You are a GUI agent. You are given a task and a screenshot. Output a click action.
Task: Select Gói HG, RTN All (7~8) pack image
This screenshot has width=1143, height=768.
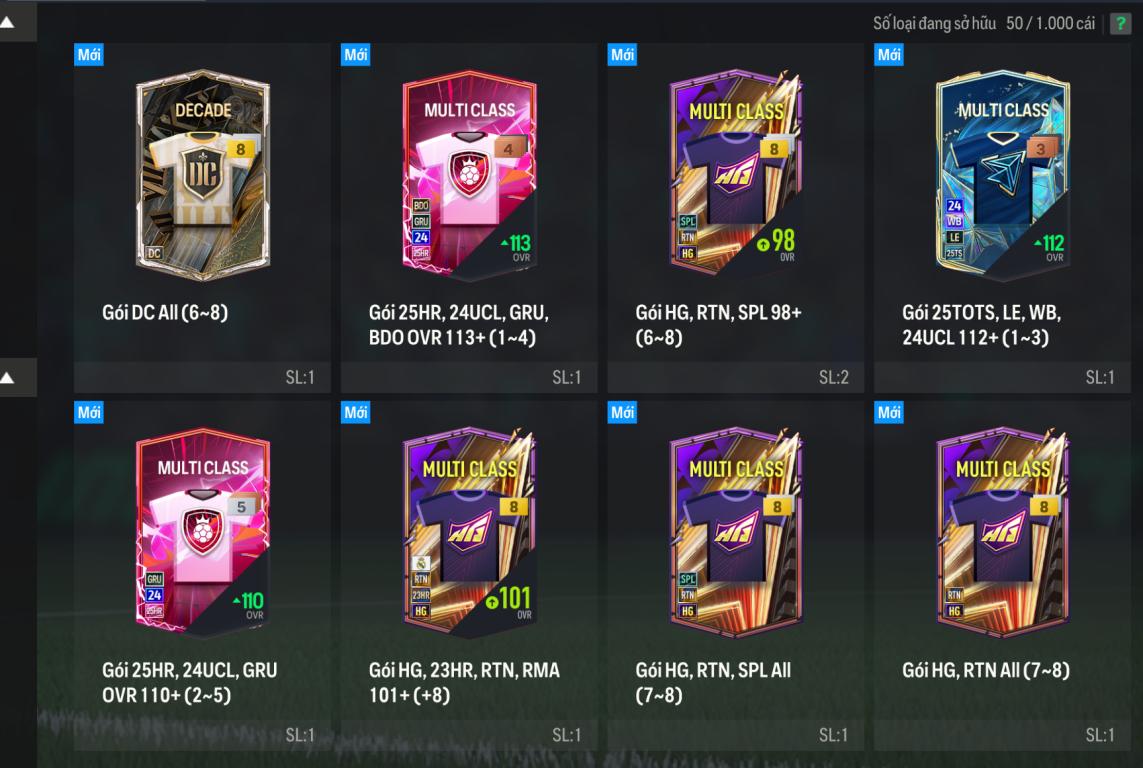click(x=1003, y=533)
